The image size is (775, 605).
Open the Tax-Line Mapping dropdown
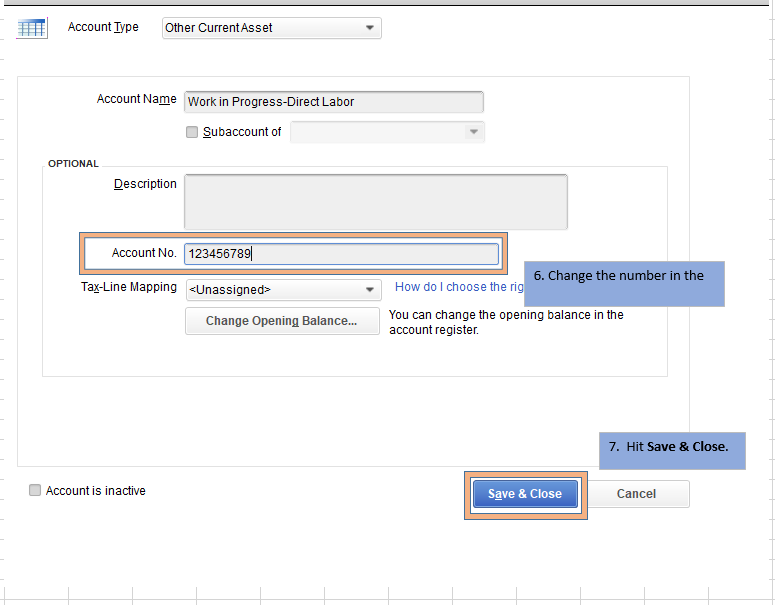point(283,290)
